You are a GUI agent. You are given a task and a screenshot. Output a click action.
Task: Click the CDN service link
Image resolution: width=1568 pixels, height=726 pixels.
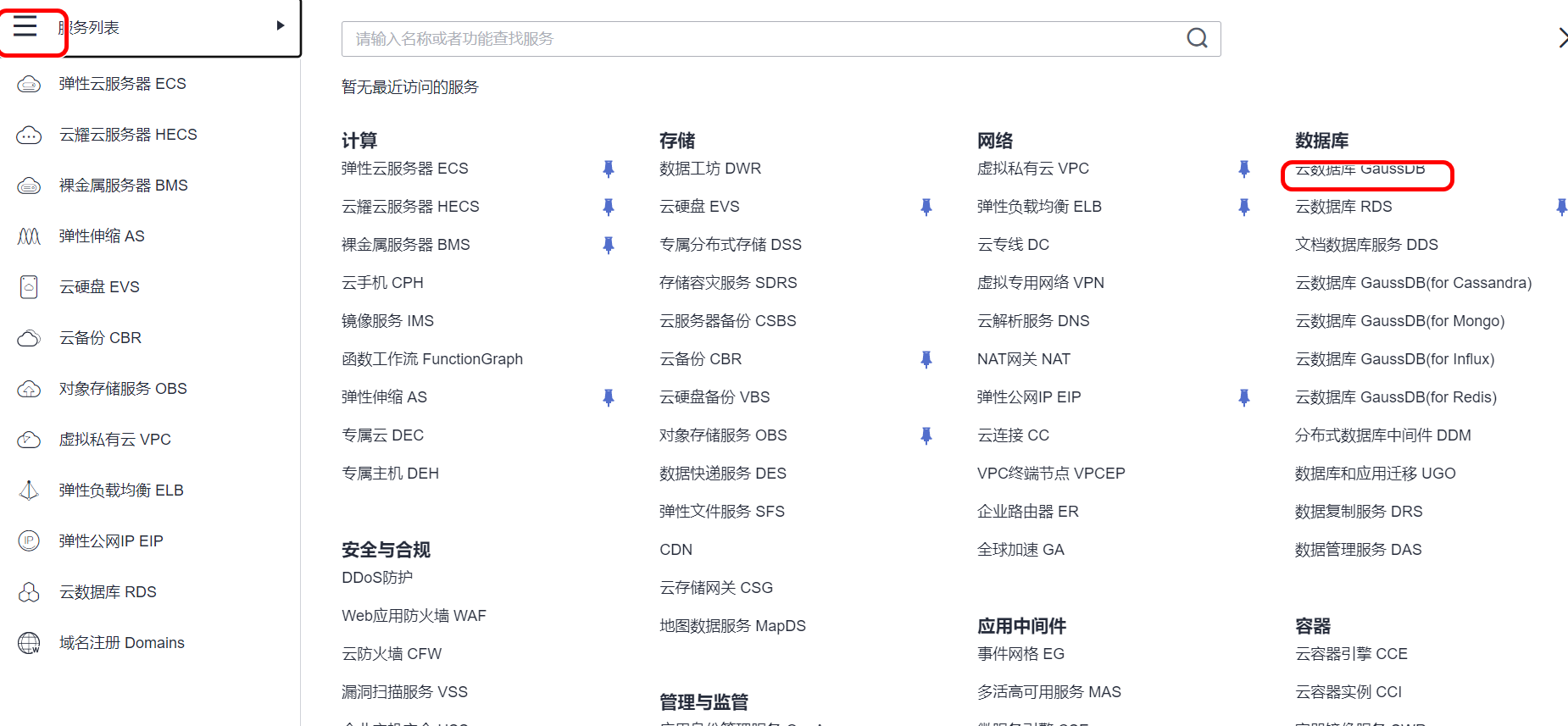click(x=676, y=550)
